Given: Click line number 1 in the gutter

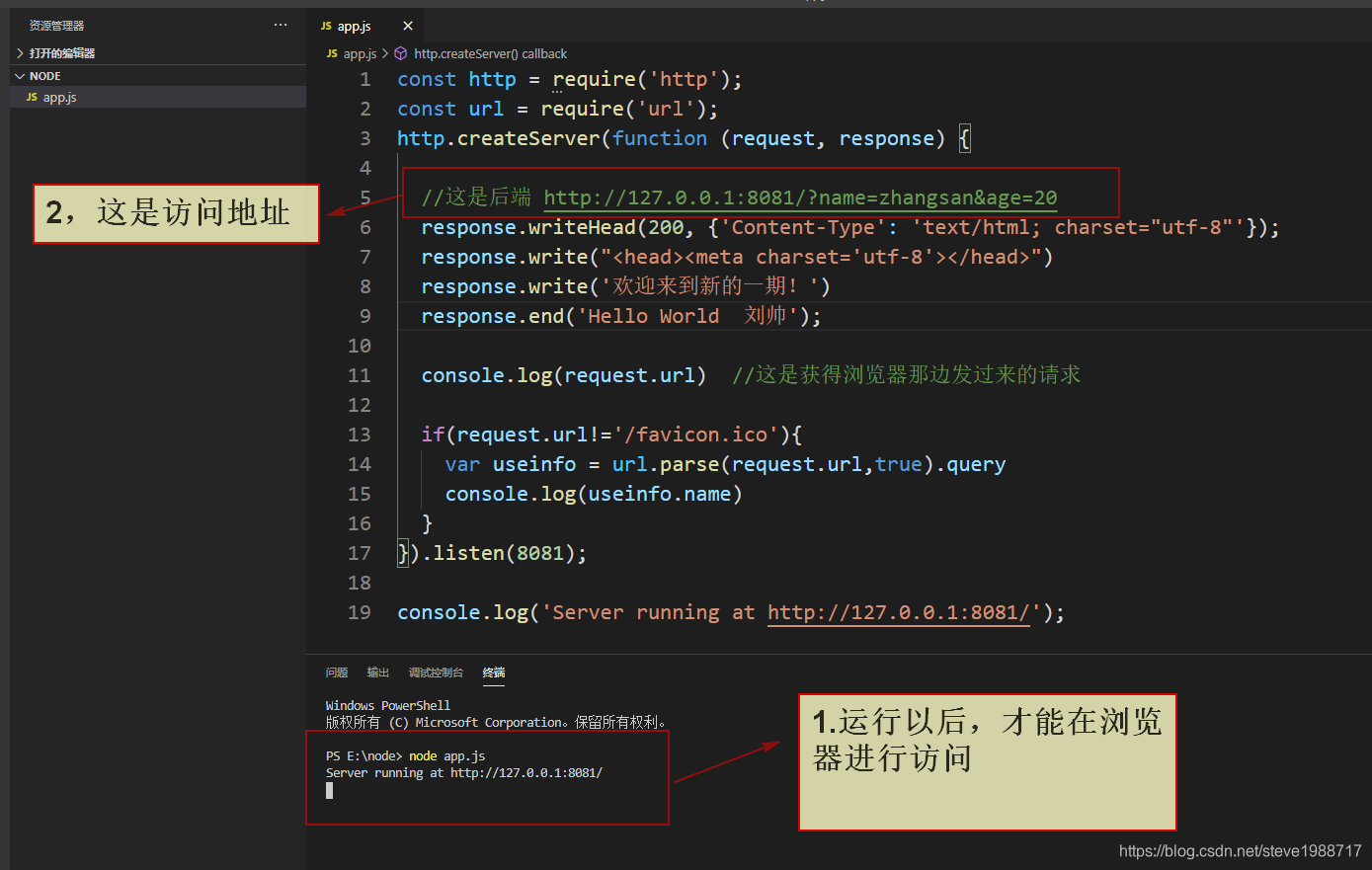Looking at the screenshot, I should point(365,79).
